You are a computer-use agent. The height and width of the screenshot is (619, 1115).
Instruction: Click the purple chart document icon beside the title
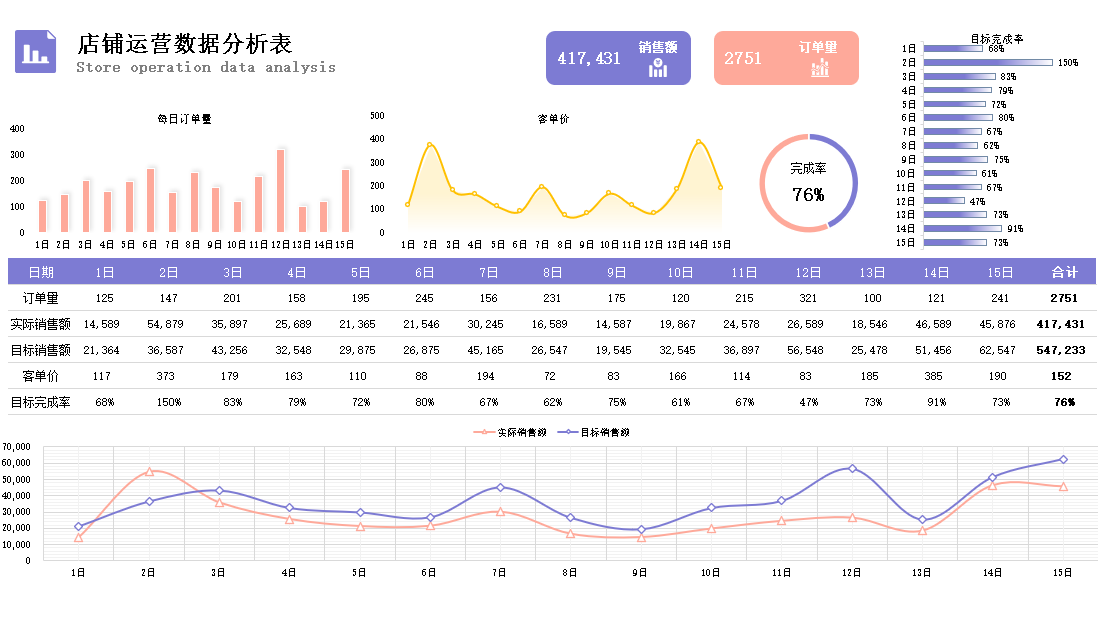[x=36, y=51]
